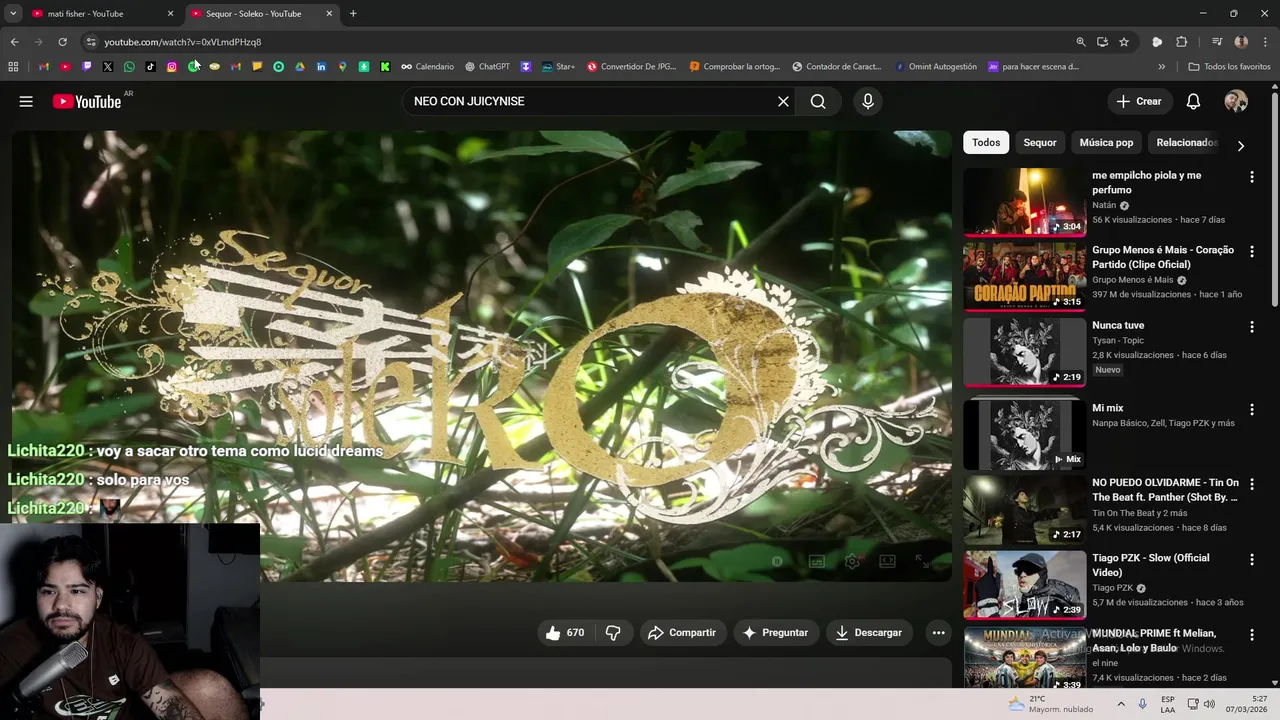Open options for 'Nunca tuve' video

(1251, 327)
